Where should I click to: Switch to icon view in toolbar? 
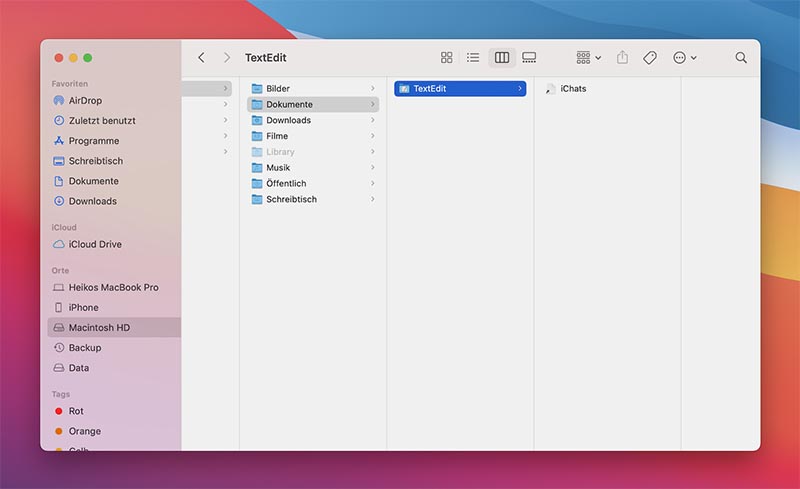[x=447, y=58]
